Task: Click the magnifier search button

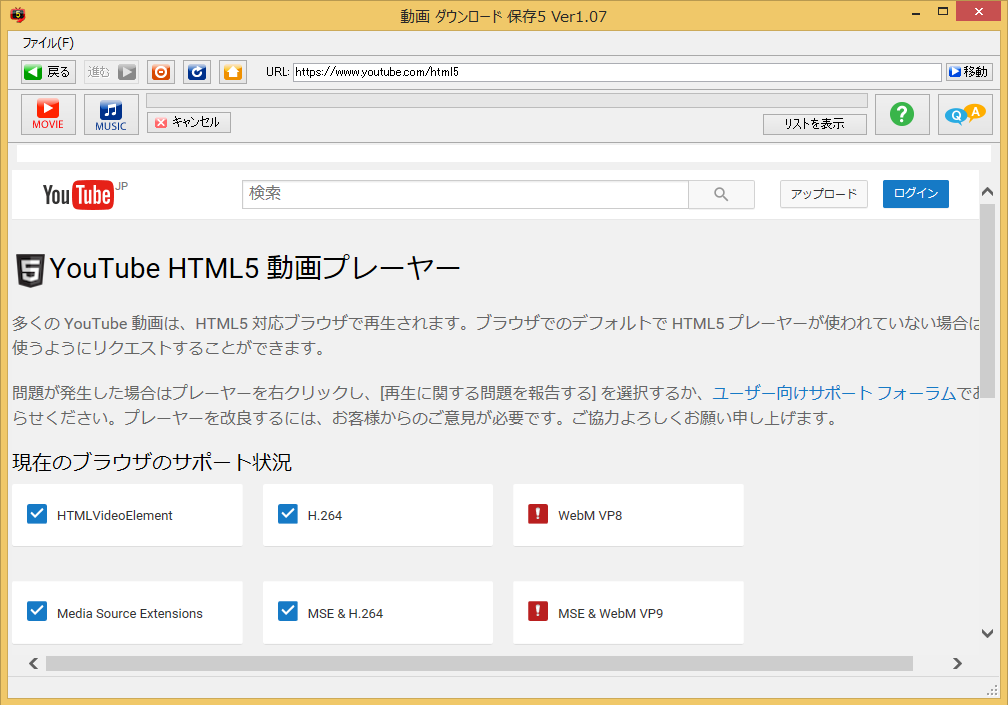Action: [721, 194]
